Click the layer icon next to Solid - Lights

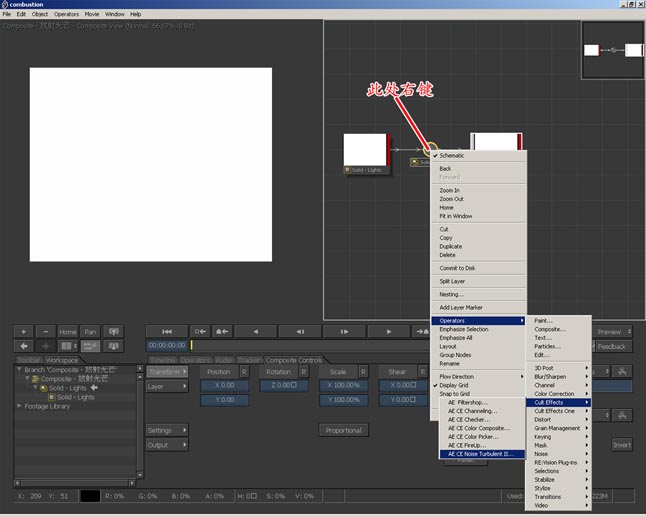point(44,388)
